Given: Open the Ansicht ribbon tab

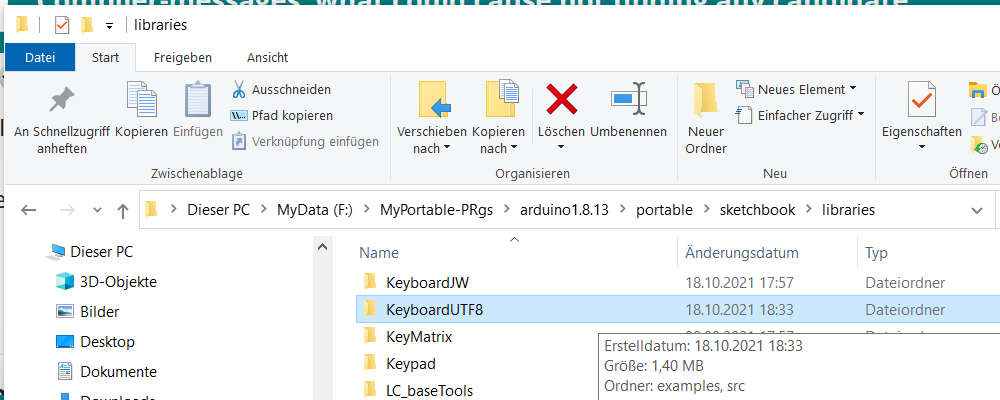Looking at the screenshot, I should point(267,57).
